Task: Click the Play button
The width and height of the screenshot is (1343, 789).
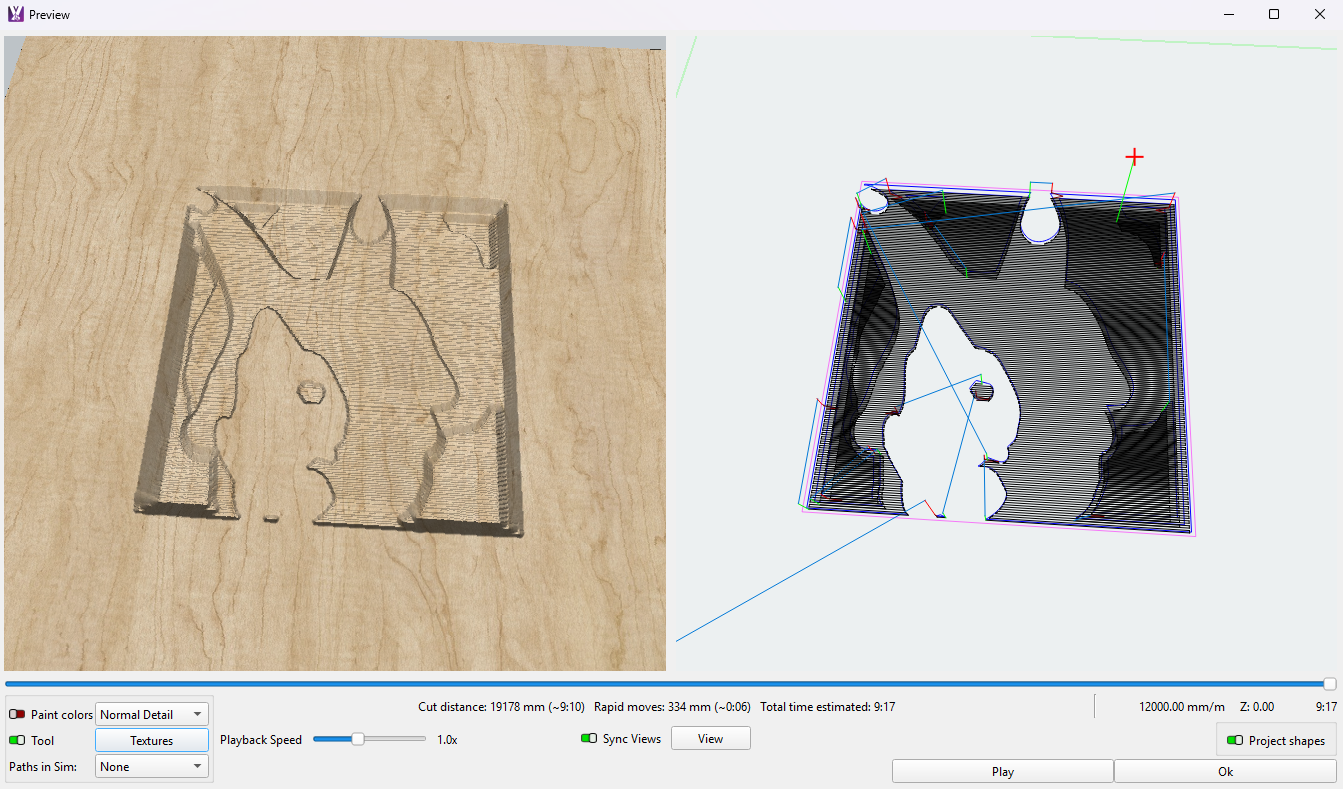Action: tap(1003, 772)
